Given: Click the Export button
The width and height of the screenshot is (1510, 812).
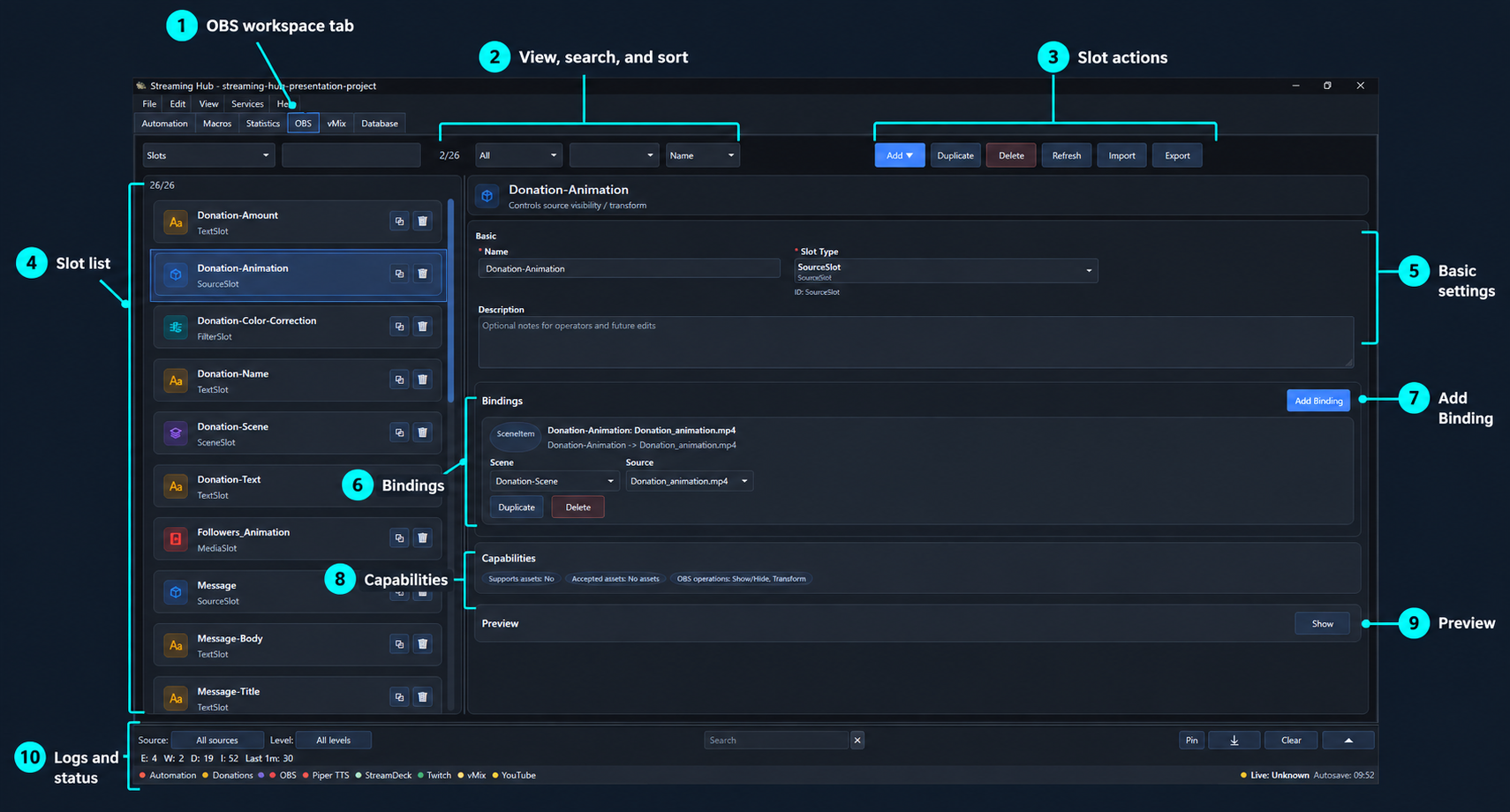Looking at the screenshot, I should pyautogui.click(x=1177, y=155).
